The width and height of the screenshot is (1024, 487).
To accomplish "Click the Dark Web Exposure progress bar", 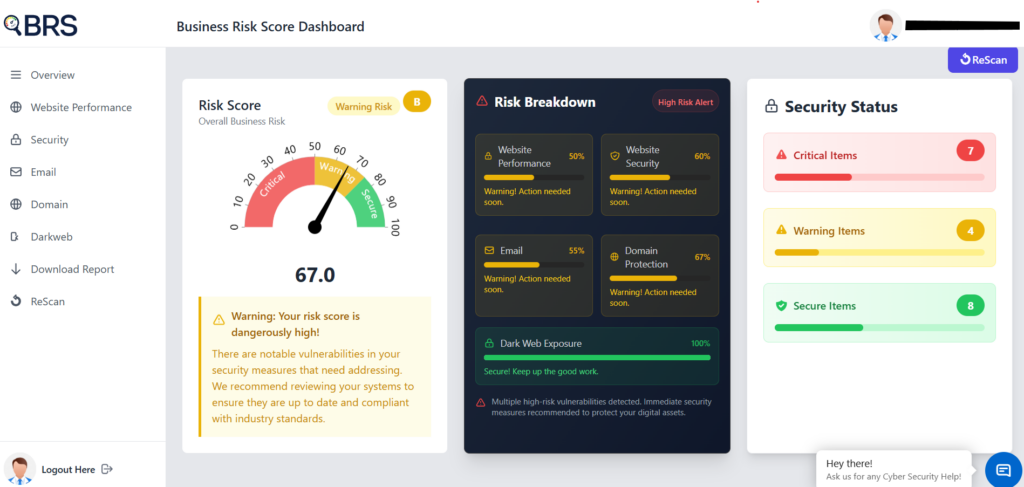I will tap(596, 357).
